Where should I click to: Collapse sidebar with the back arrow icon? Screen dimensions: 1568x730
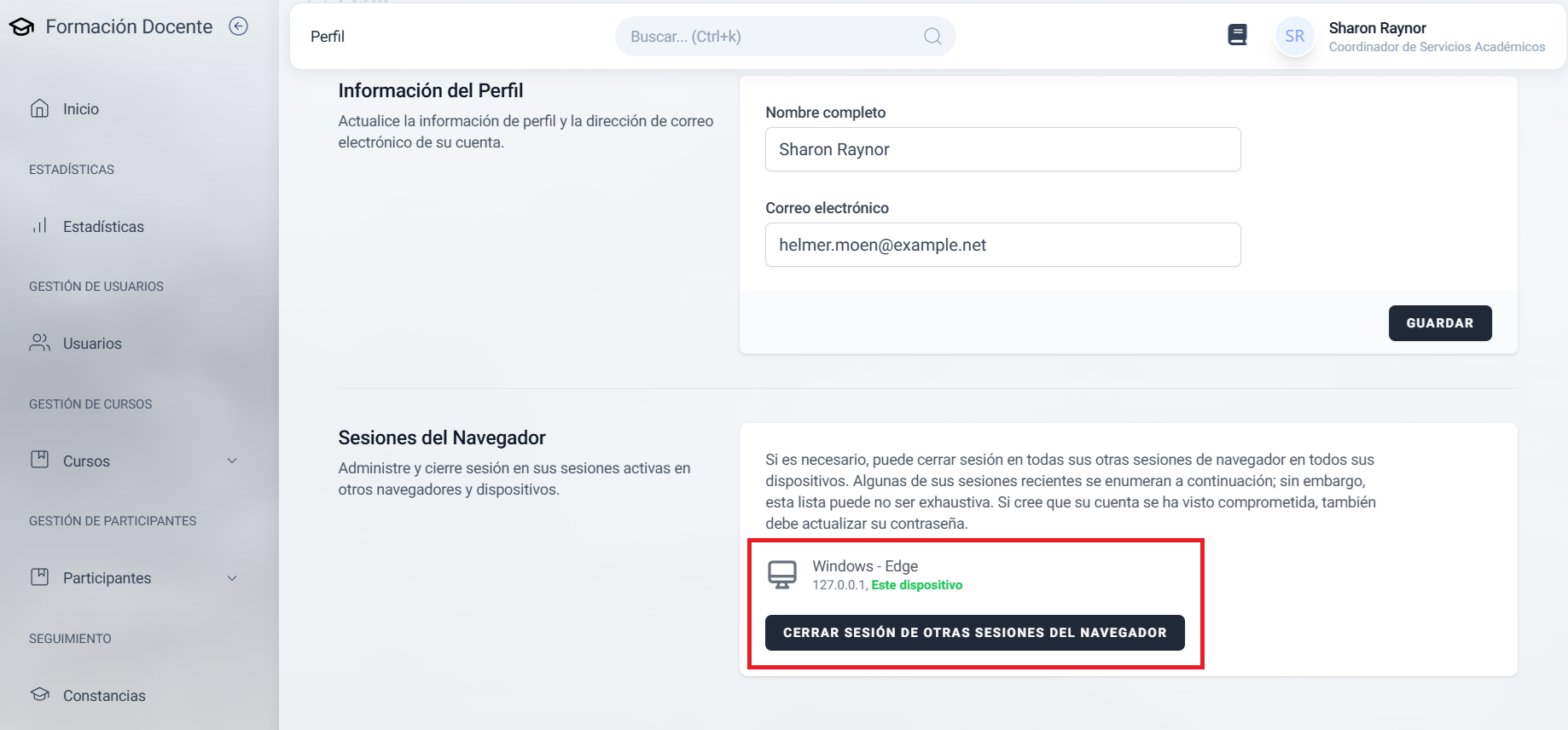click(x=239, y=26)
